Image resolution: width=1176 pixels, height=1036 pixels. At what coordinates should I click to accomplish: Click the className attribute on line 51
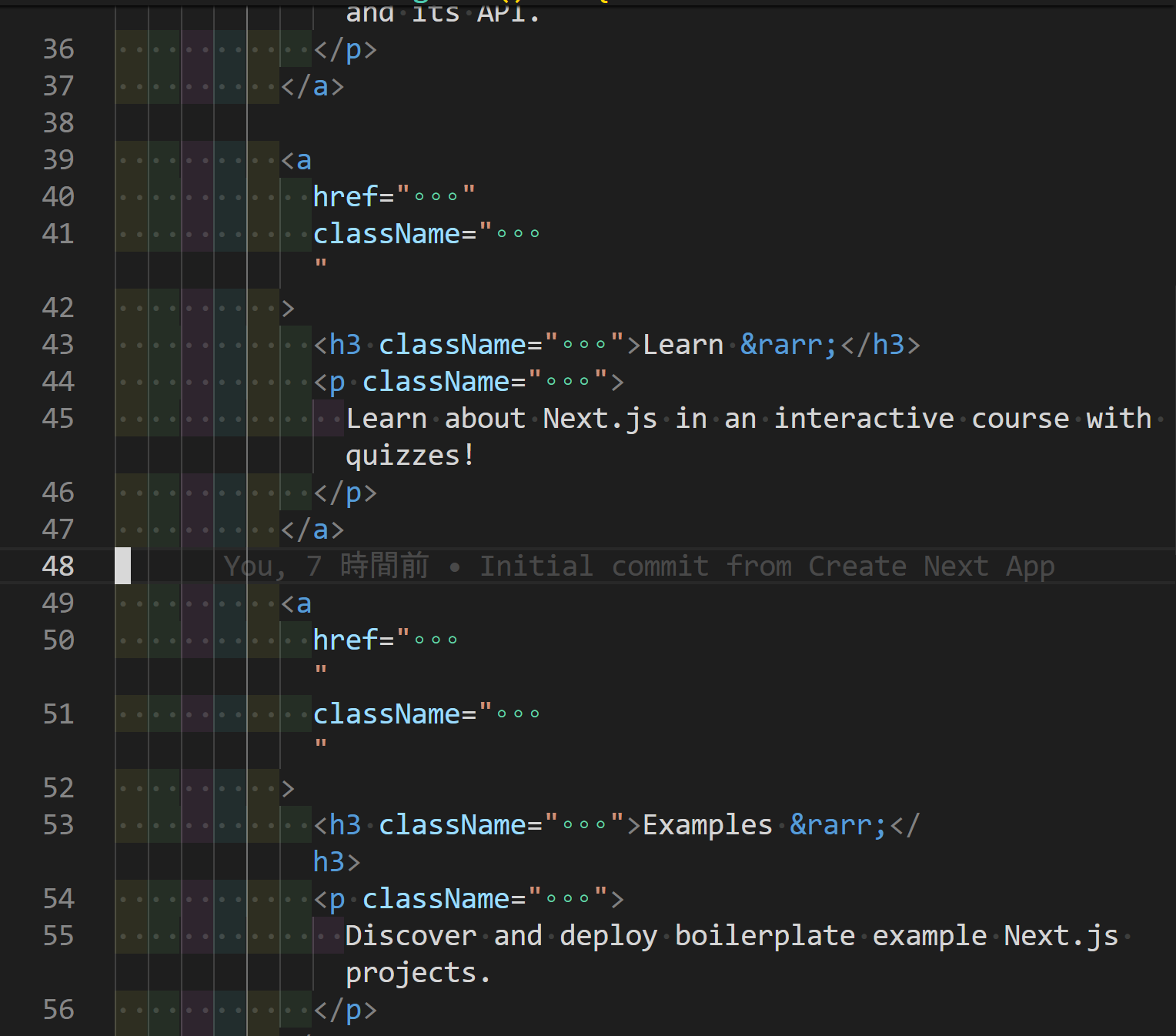click(x=386, y=714)
